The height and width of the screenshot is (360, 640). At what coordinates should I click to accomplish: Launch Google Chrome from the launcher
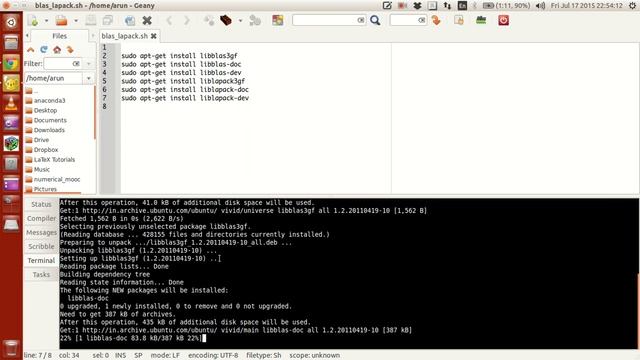[x=11, y=63]
